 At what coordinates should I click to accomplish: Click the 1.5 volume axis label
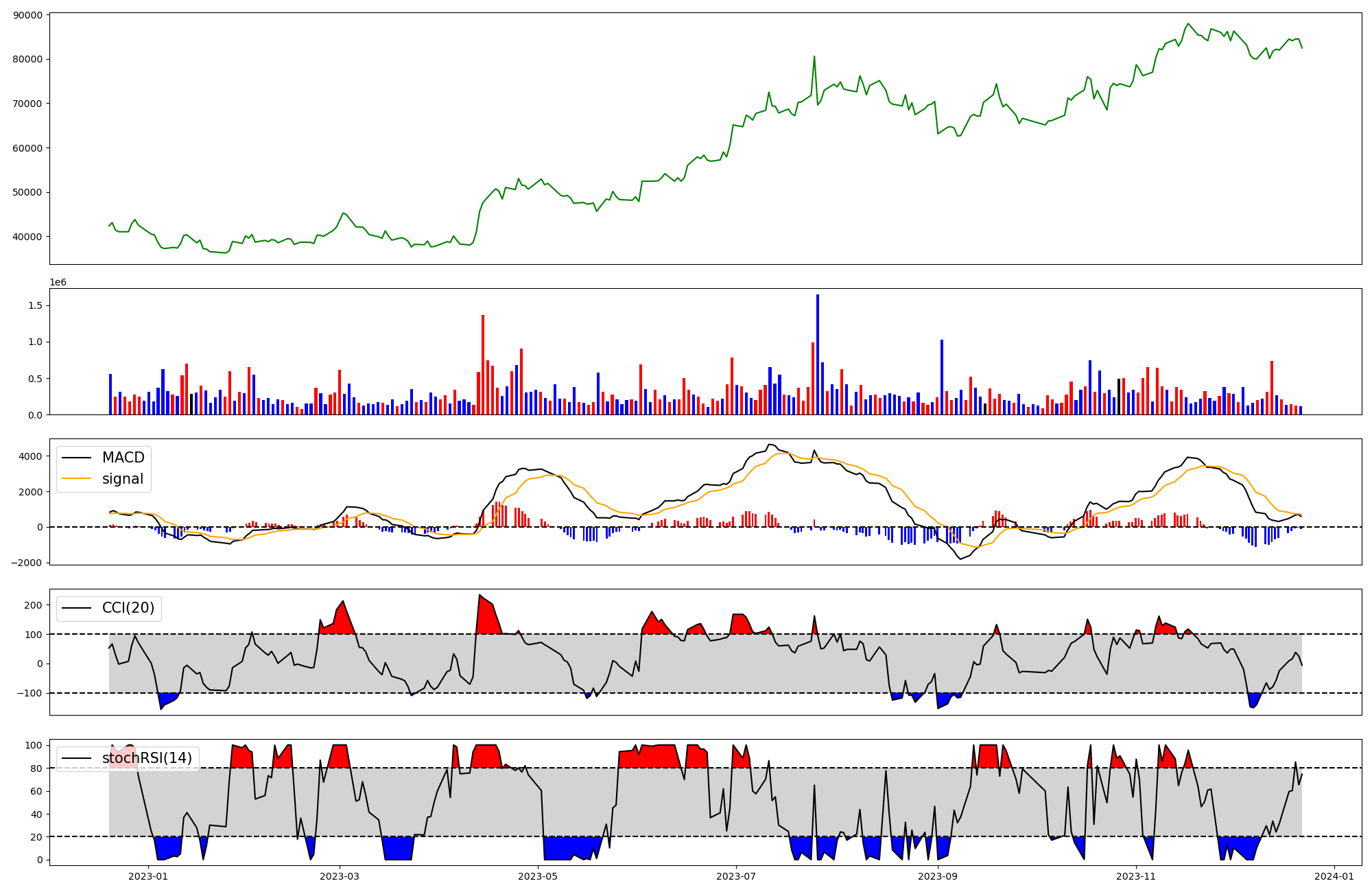pyautogui.click(x=35, y=305)
